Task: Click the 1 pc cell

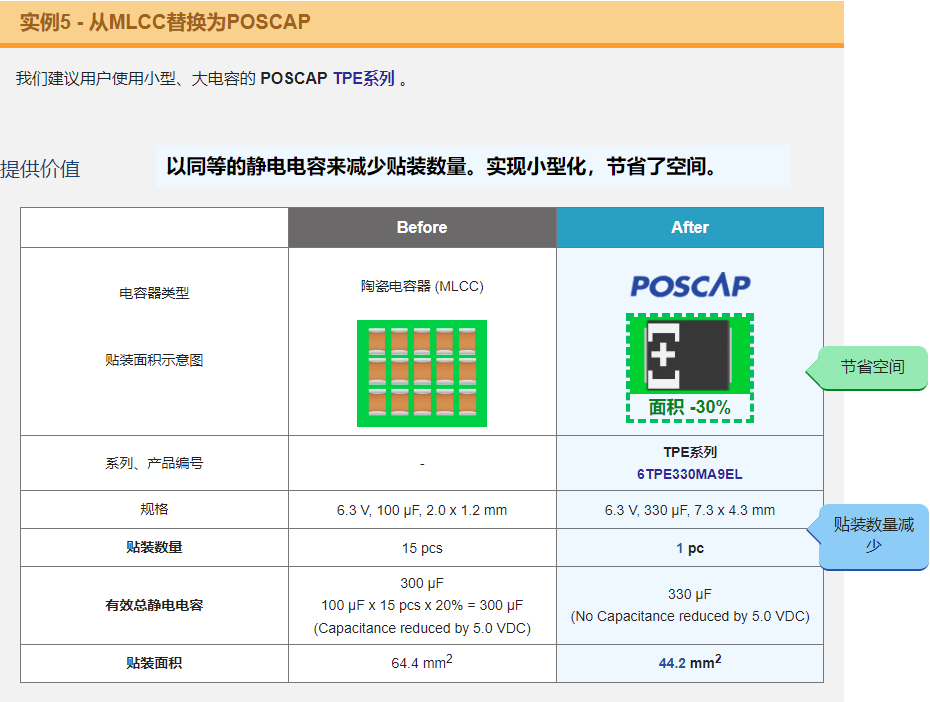Action: [x=690, y=548]
